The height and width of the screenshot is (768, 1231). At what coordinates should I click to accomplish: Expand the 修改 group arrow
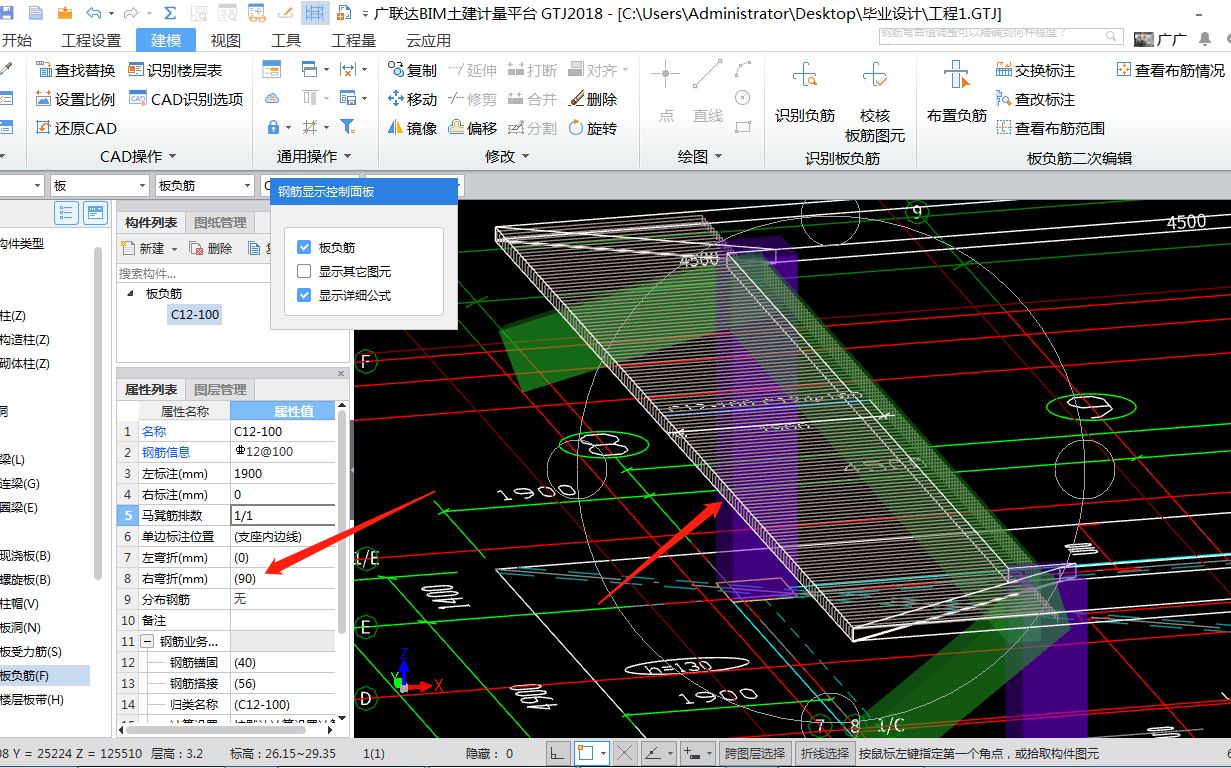pyautogui.click(x=523, y=157)
